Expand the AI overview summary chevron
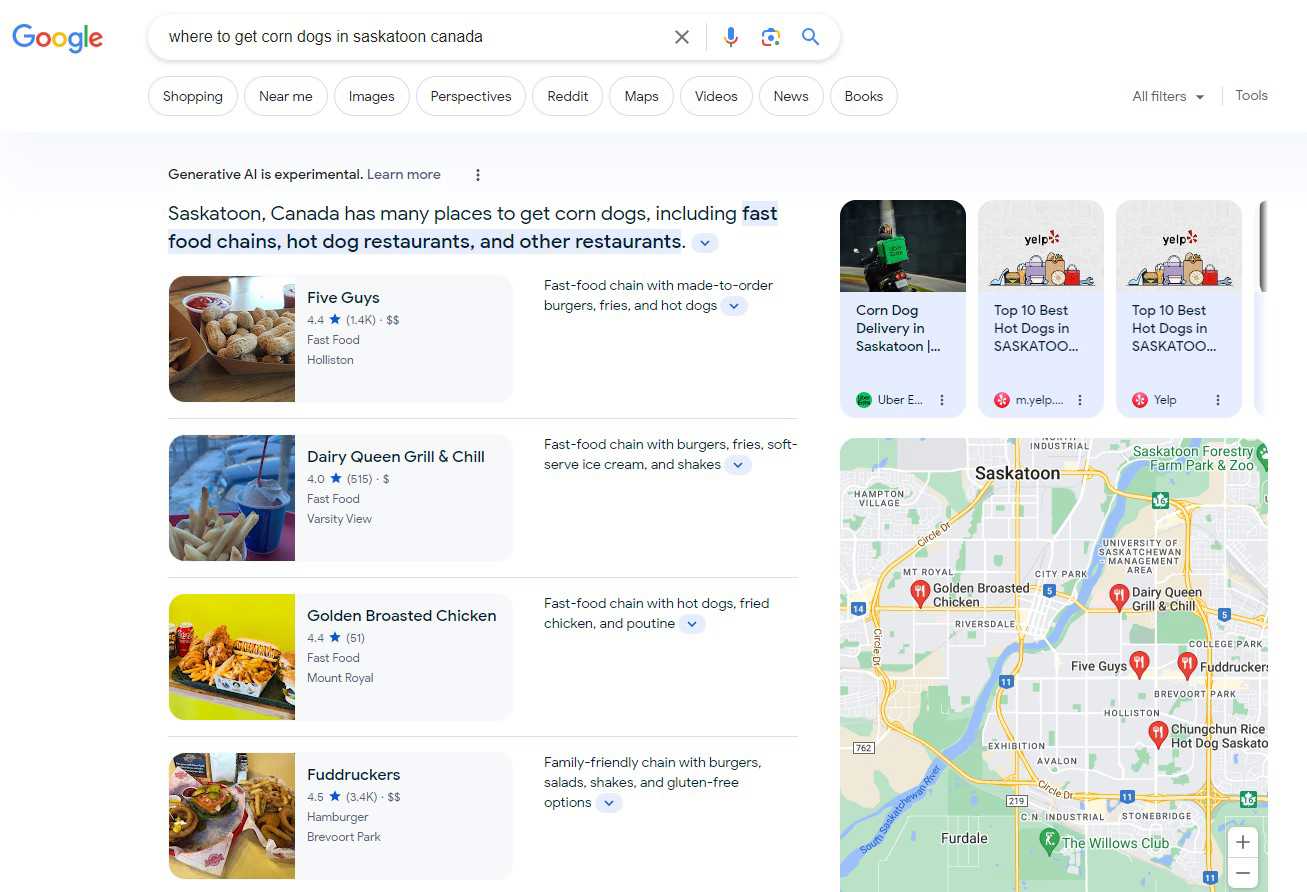The width and height of the screenshot is (1307, 892). point(705,243)
